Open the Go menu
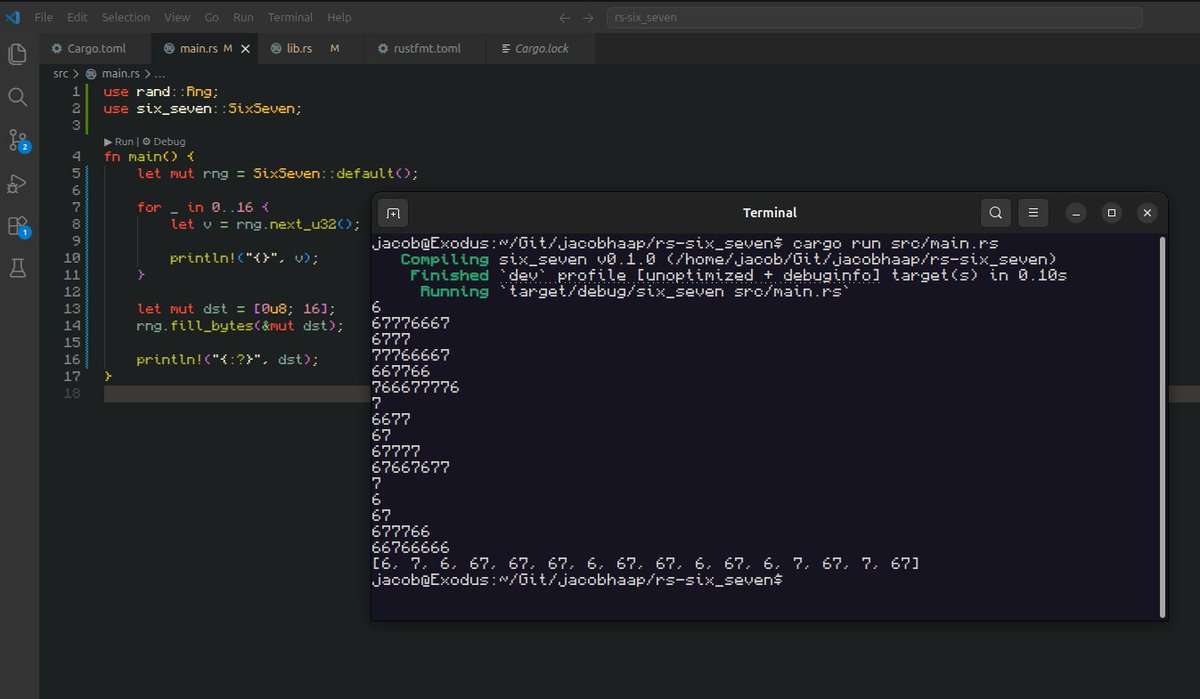The height and width of the screenshot is (699, 1200). [x=212, y=17]
